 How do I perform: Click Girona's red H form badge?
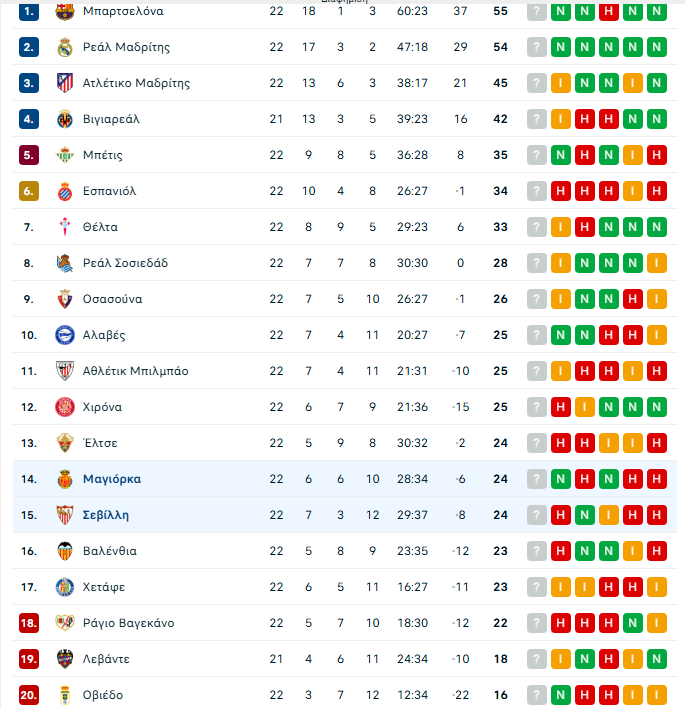tap(561, 407)
